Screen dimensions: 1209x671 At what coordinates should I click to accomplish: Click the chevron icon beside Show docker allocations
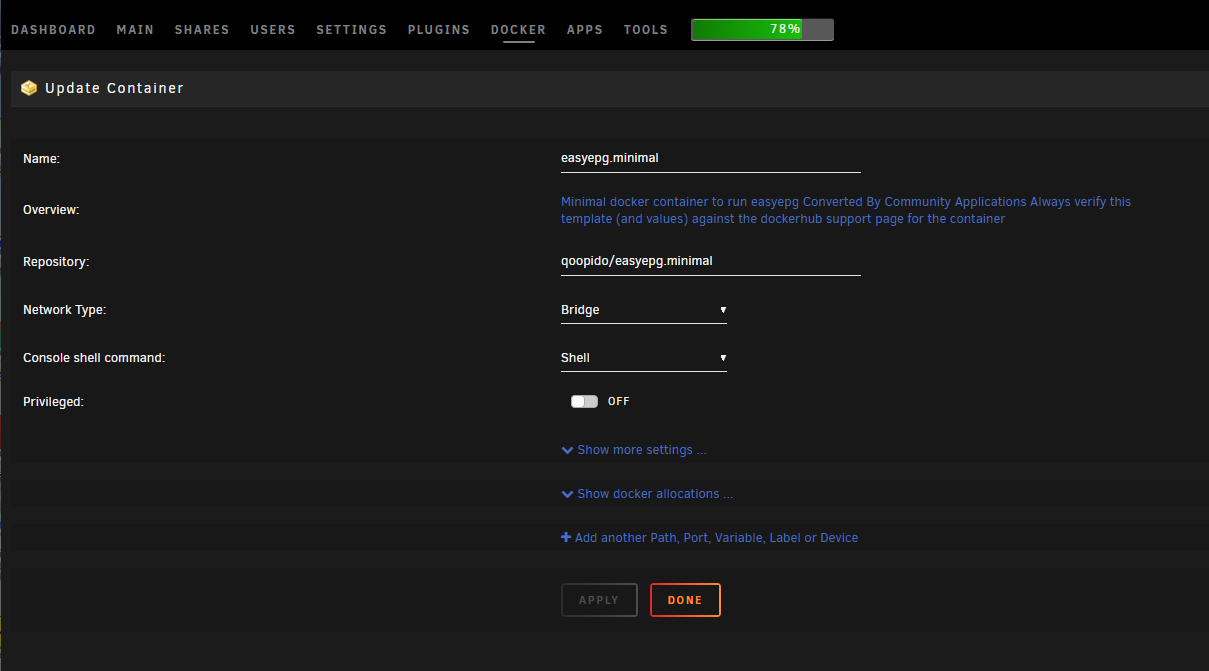tap(567, 494)
